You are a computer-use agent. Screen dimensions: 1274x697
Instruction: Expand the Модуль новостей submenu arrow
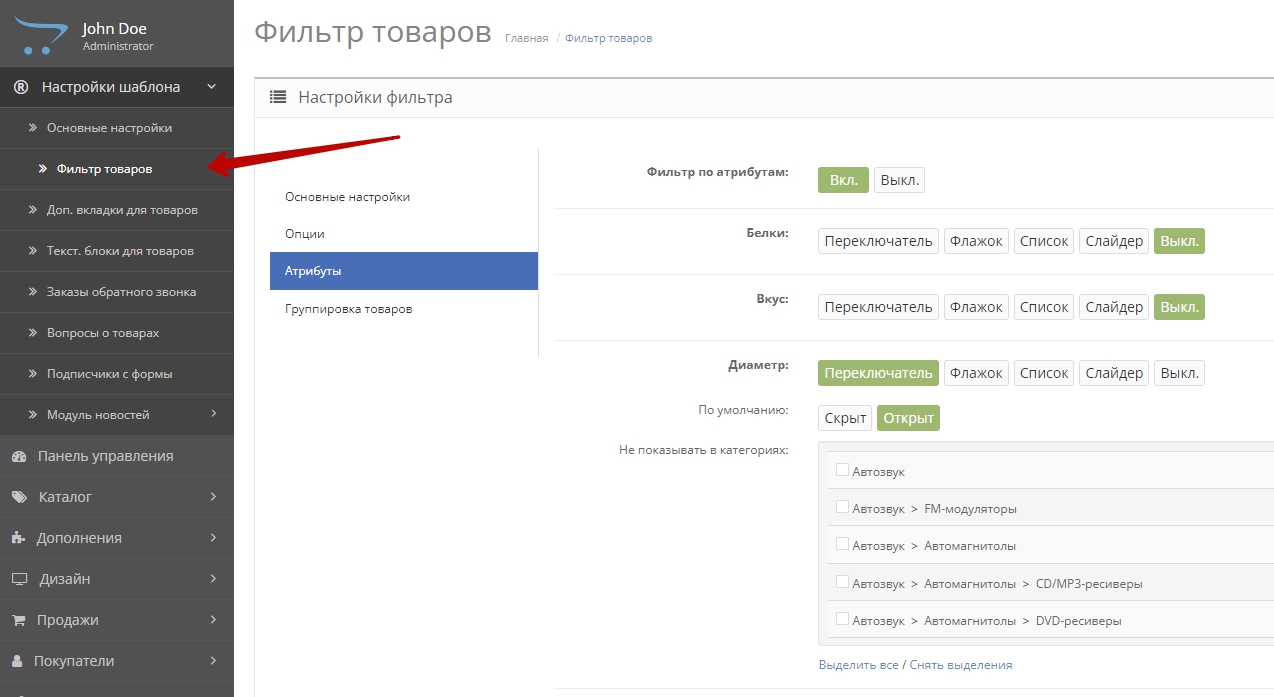pyautogui.click(x=213, y=414)
